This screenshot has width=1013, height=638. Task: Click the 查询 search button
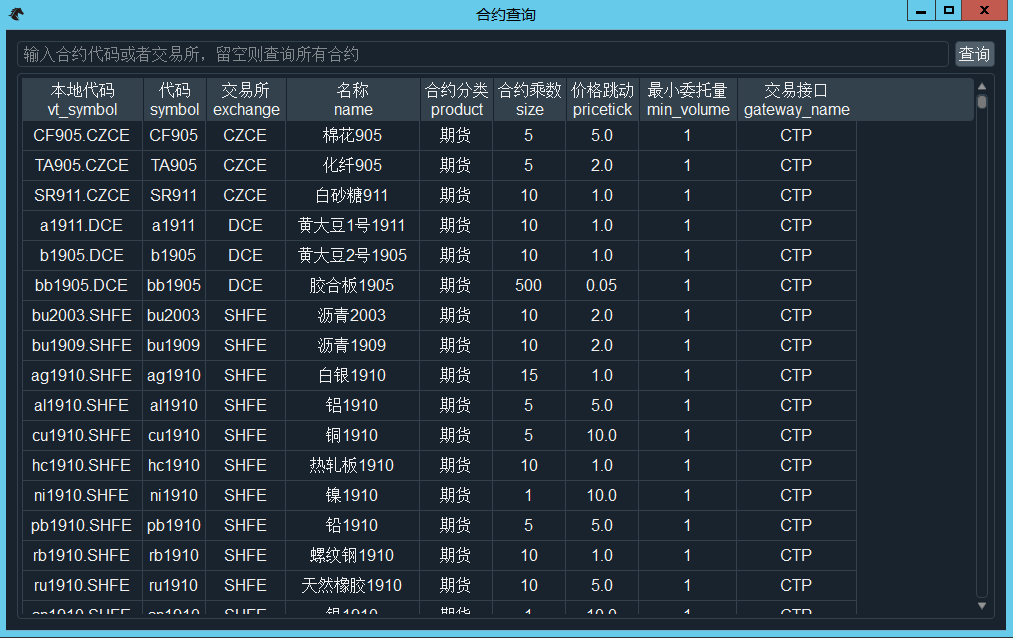973,54
